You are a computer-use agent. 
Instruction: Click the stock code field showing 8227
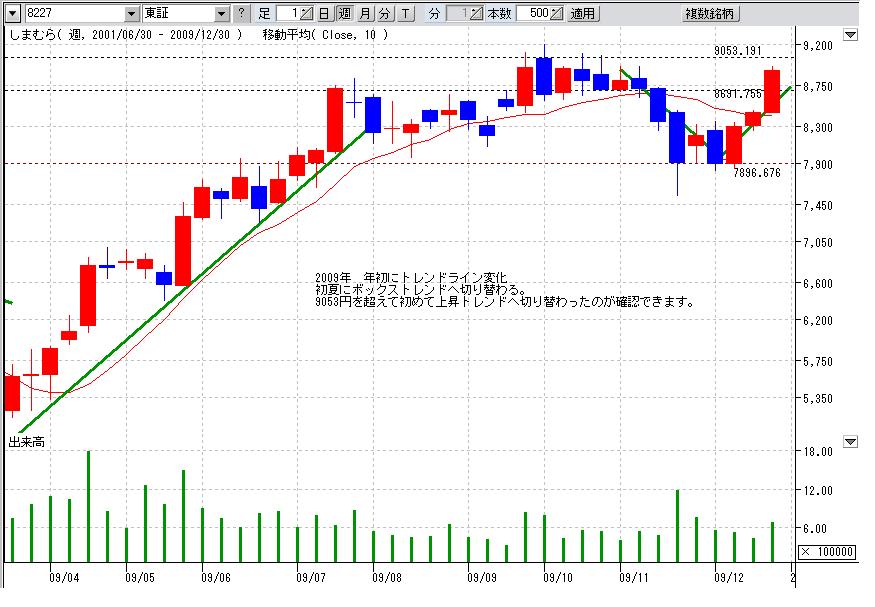click(x=74, y=13)
